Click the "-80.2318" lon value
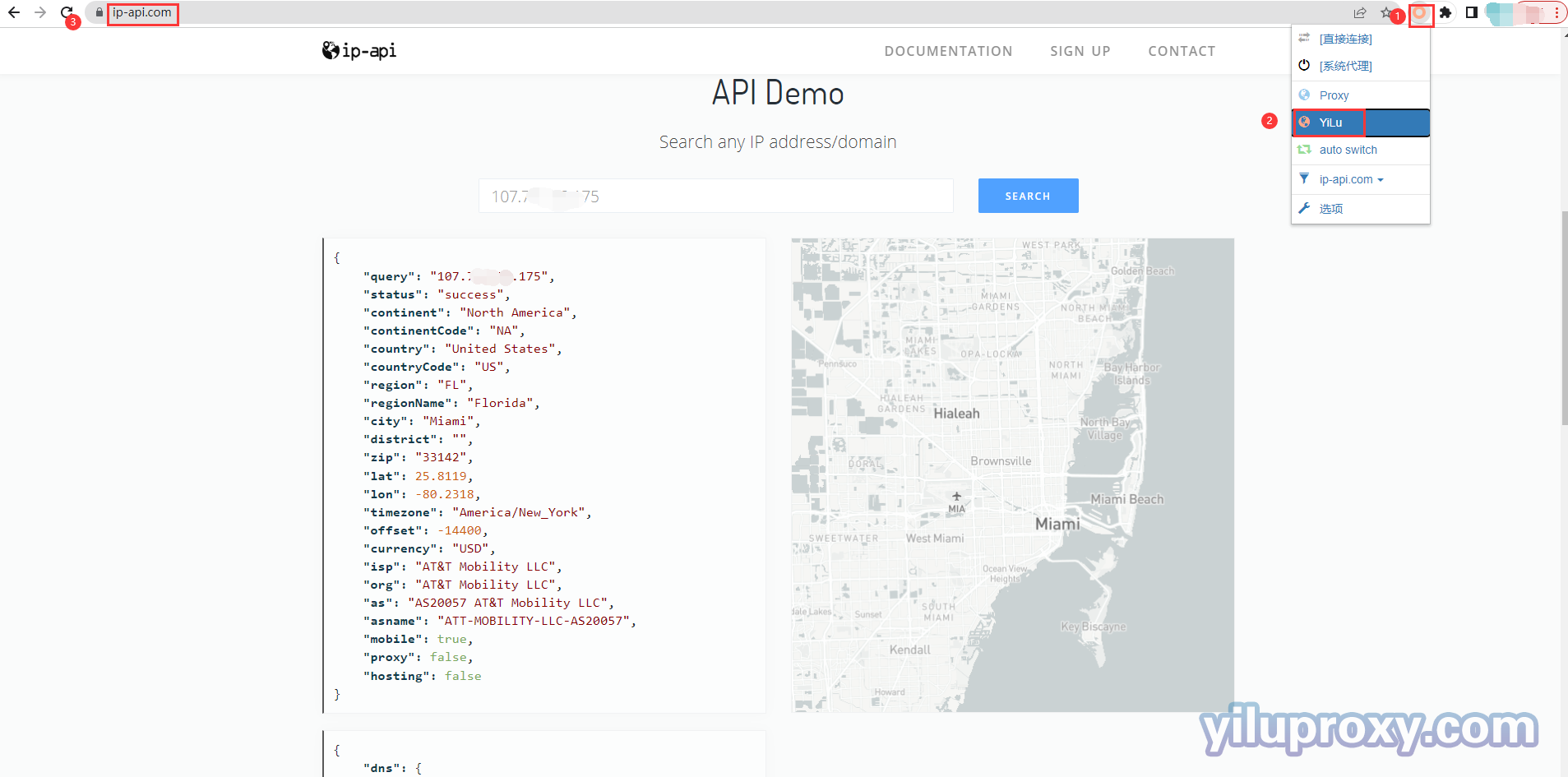 coord(445,494)
